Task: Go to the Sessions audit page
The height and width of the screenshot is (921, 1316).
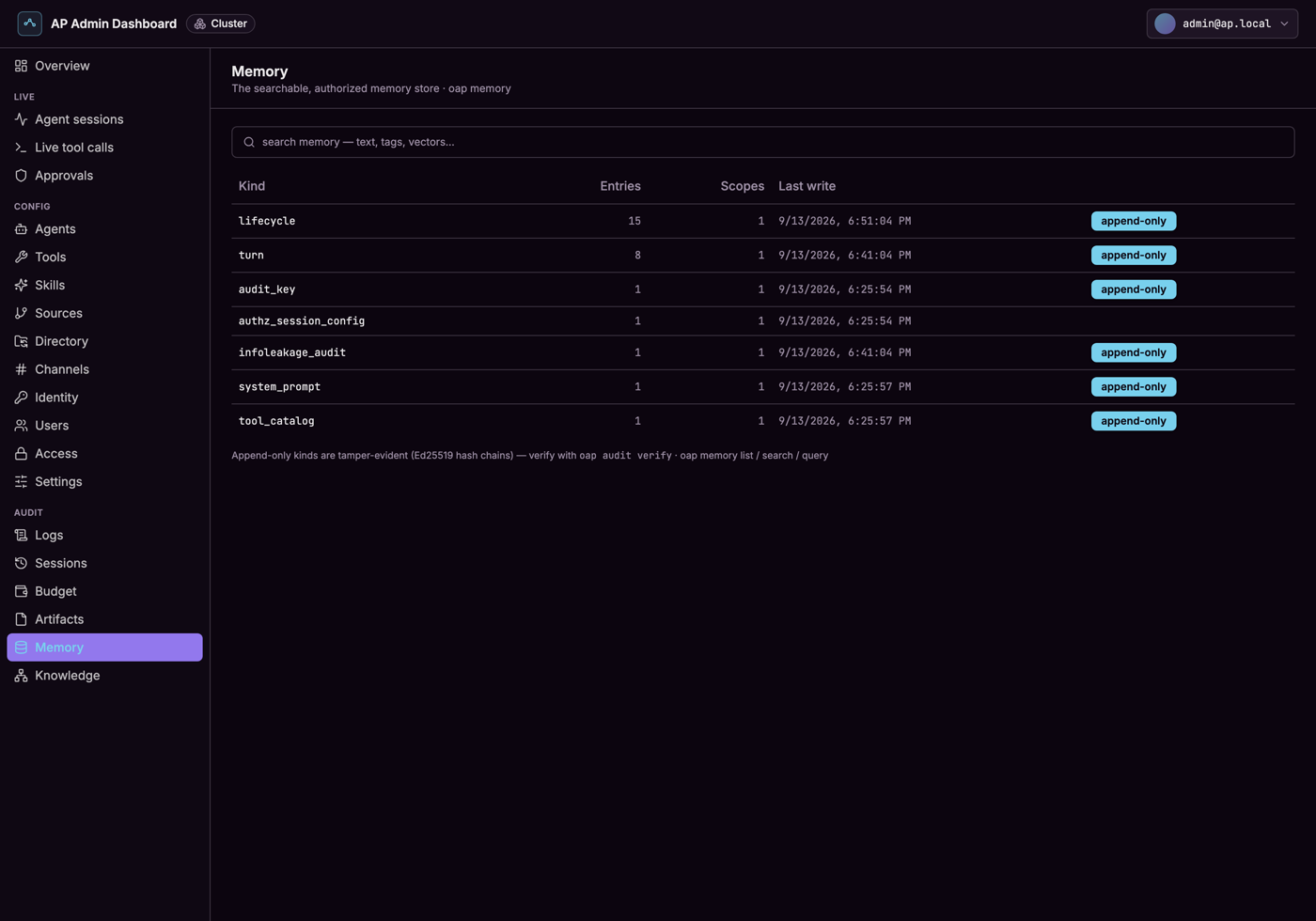Action: (x=104, y=564)
